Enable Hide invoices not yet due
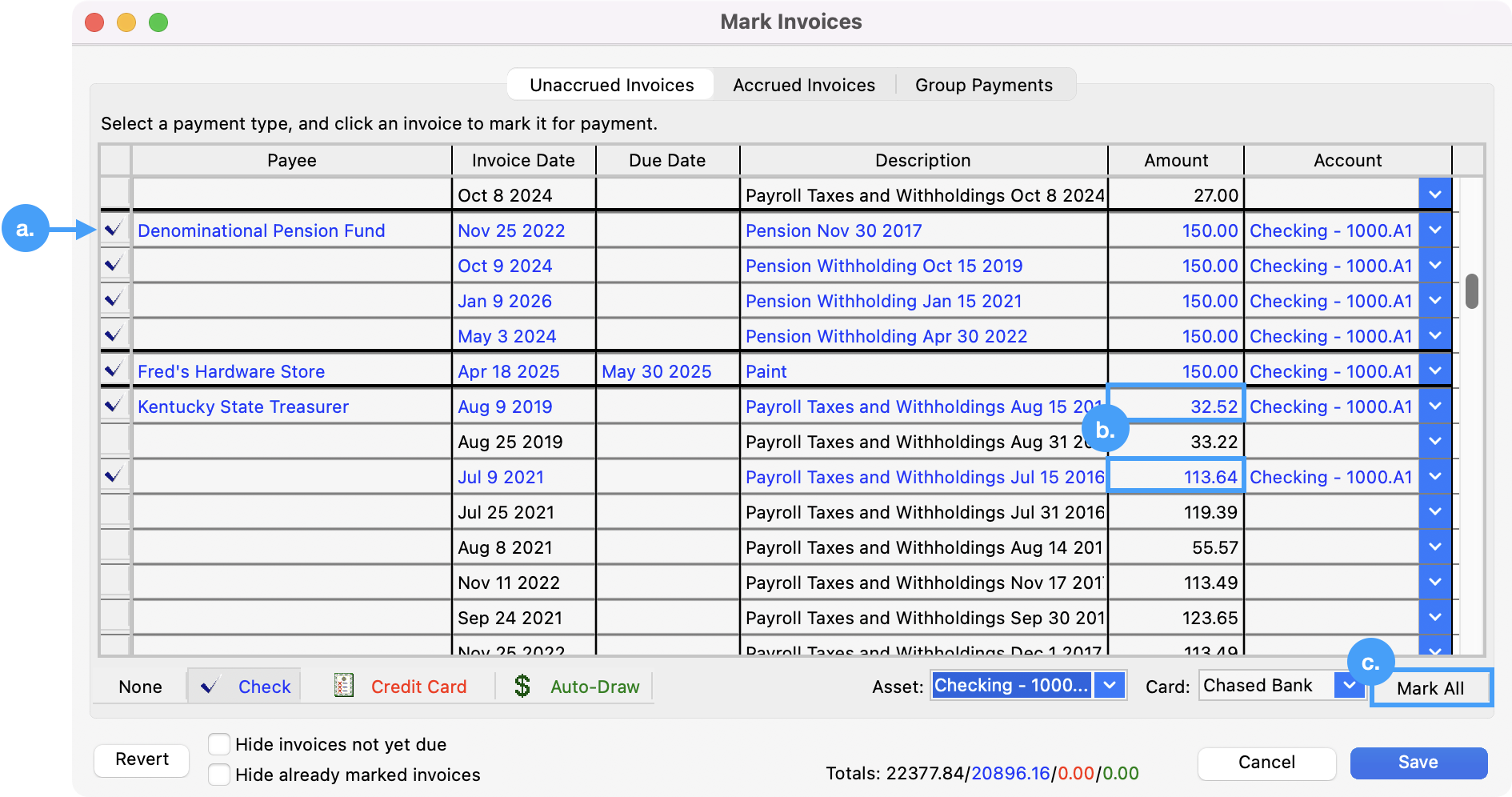The height and width of the screenshot is (797, 1512). coord(219,744)
